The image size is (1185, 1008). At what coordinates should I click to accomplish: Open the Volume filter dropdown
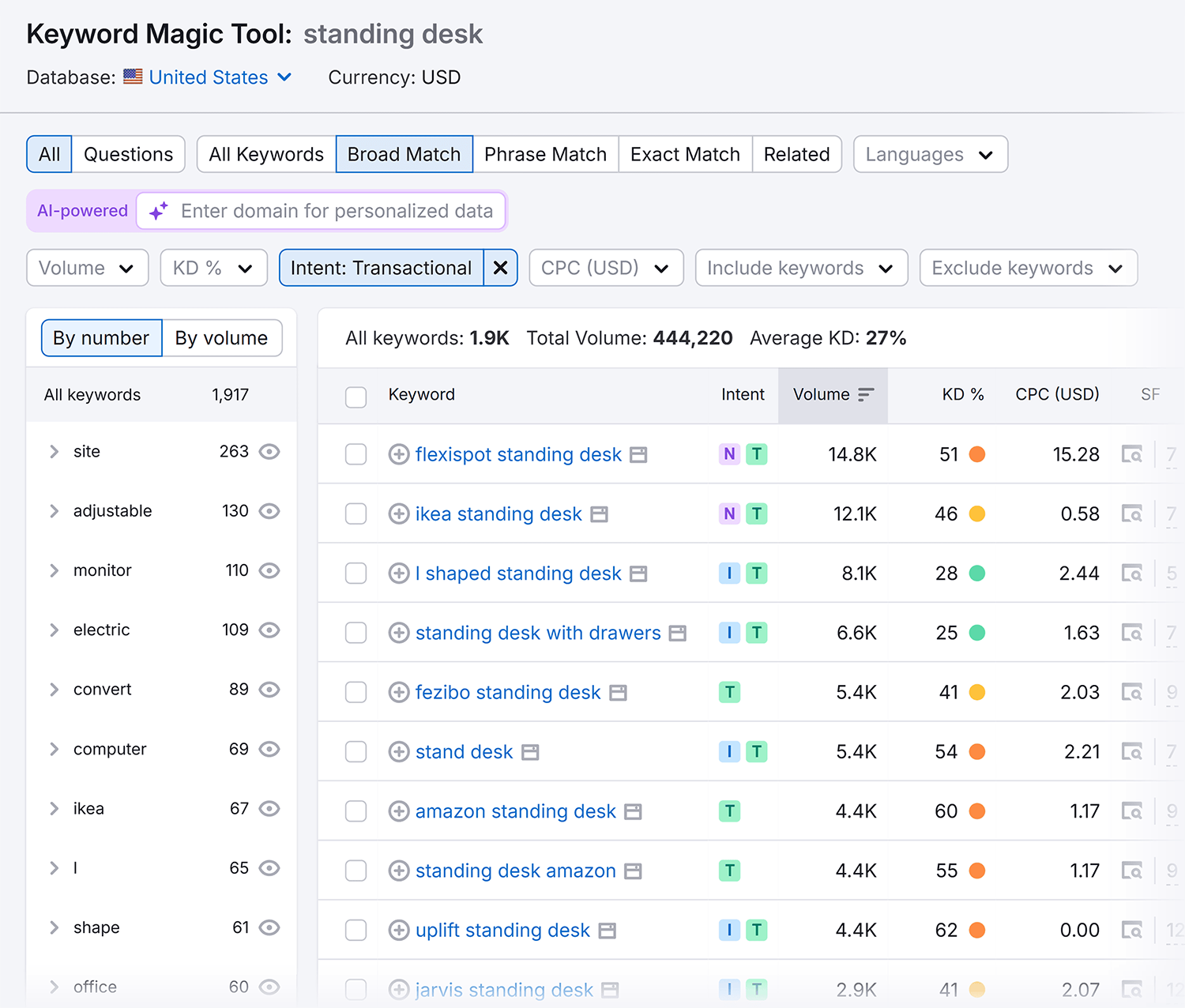88,268
